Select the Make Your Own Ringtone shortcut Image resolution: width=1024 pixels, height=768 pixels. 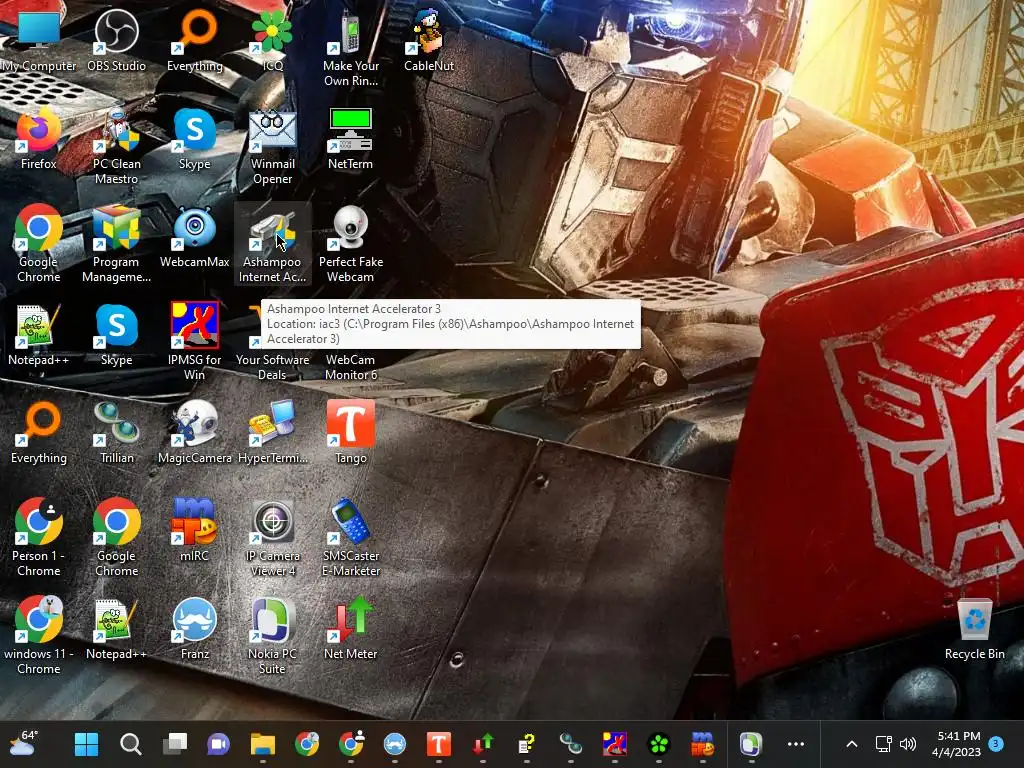(351, 49)
